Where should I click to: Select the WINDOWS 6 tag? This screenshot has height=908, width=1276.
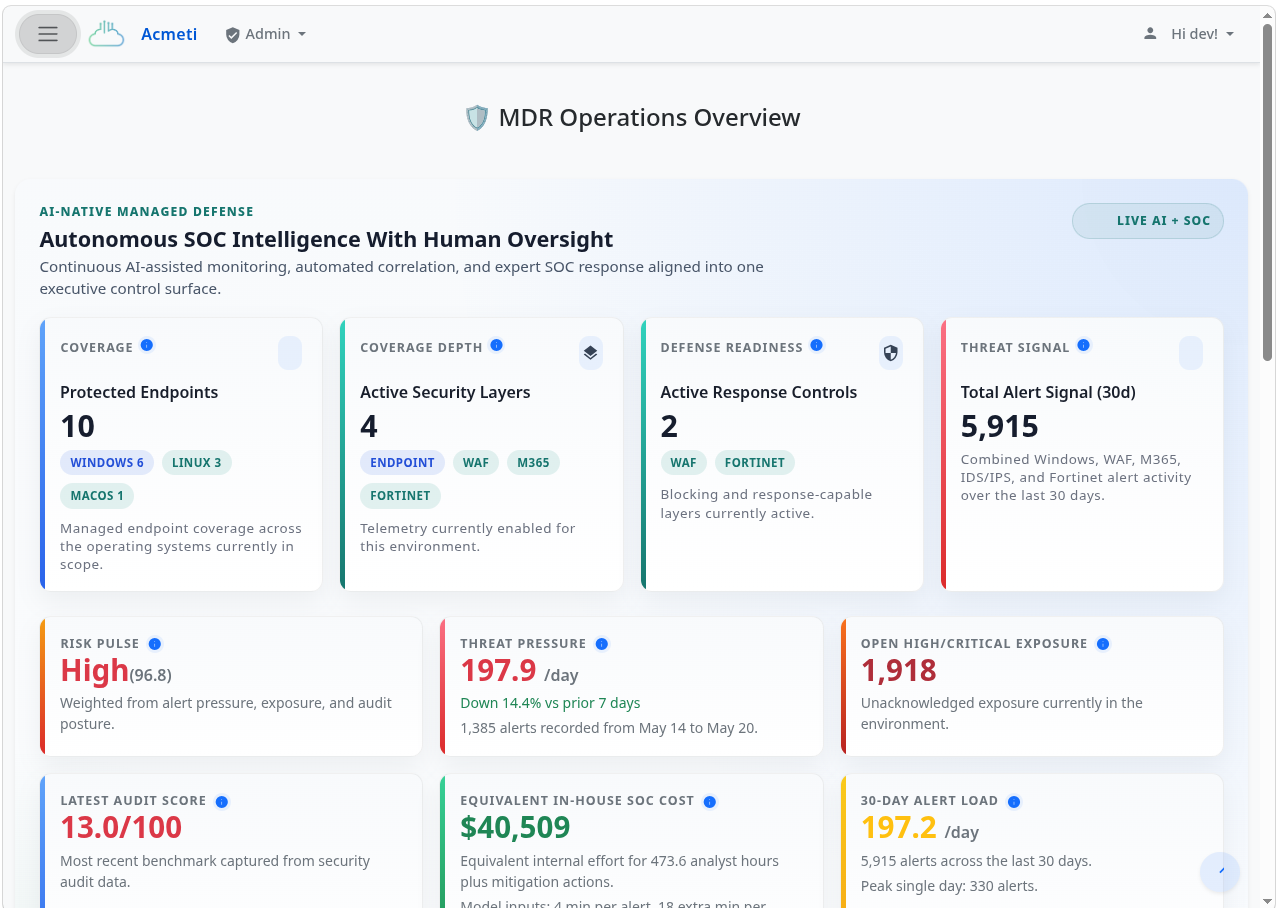click(107, 463)
